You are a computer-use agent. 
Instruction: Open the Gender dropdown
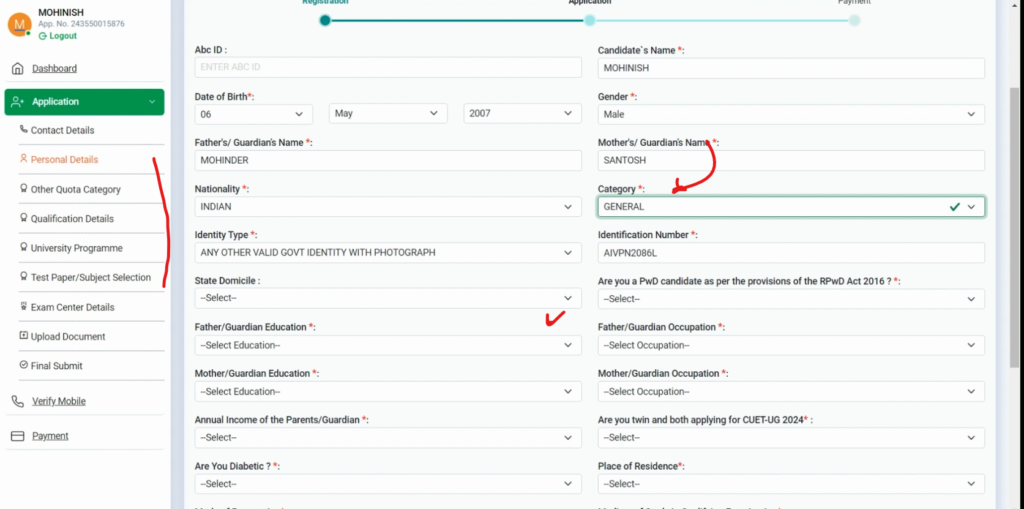coord(790,115)
